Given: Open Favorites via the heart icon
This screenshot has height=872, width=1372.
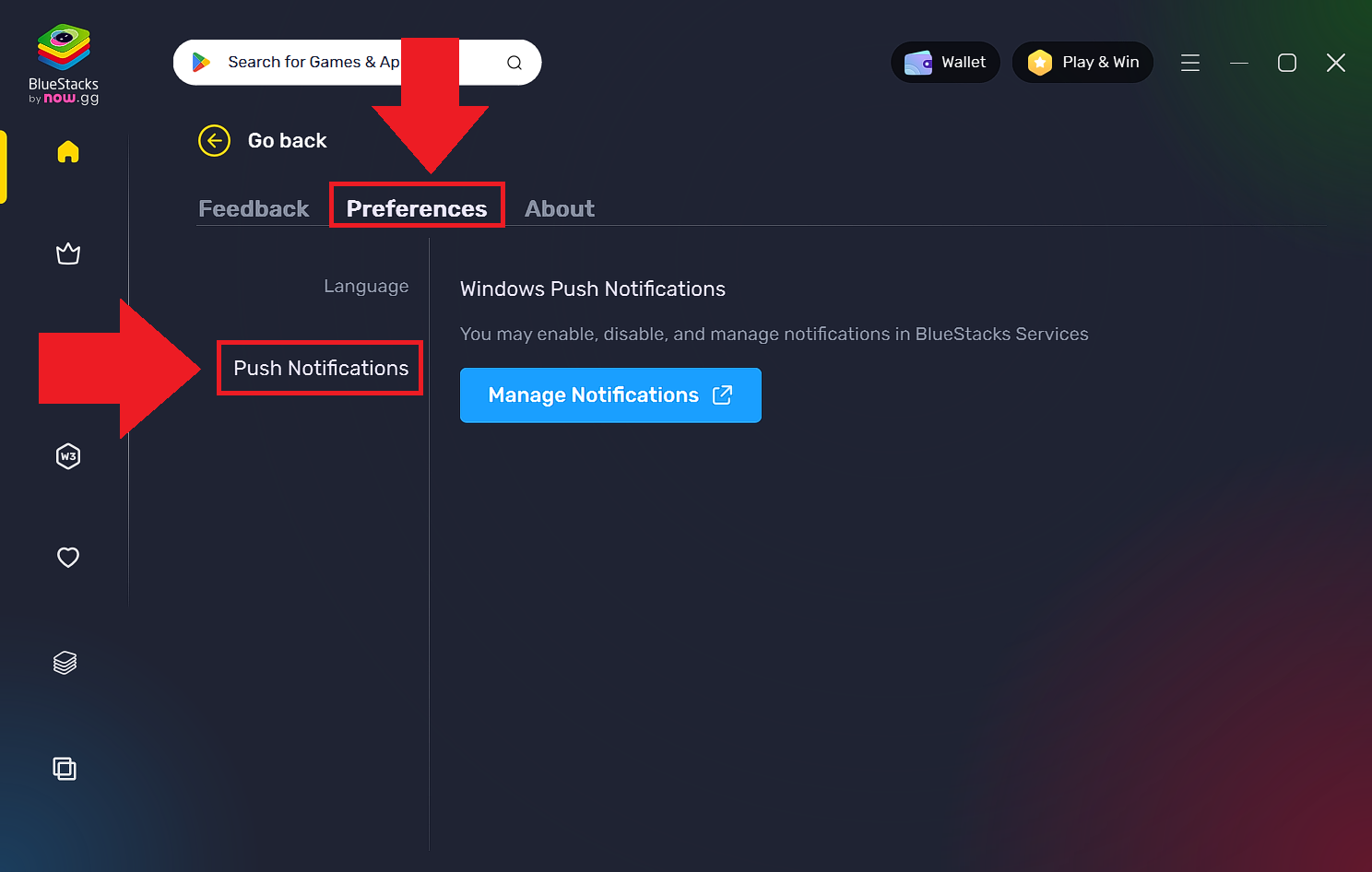Looking at the screenshot, I should point(68,557).
